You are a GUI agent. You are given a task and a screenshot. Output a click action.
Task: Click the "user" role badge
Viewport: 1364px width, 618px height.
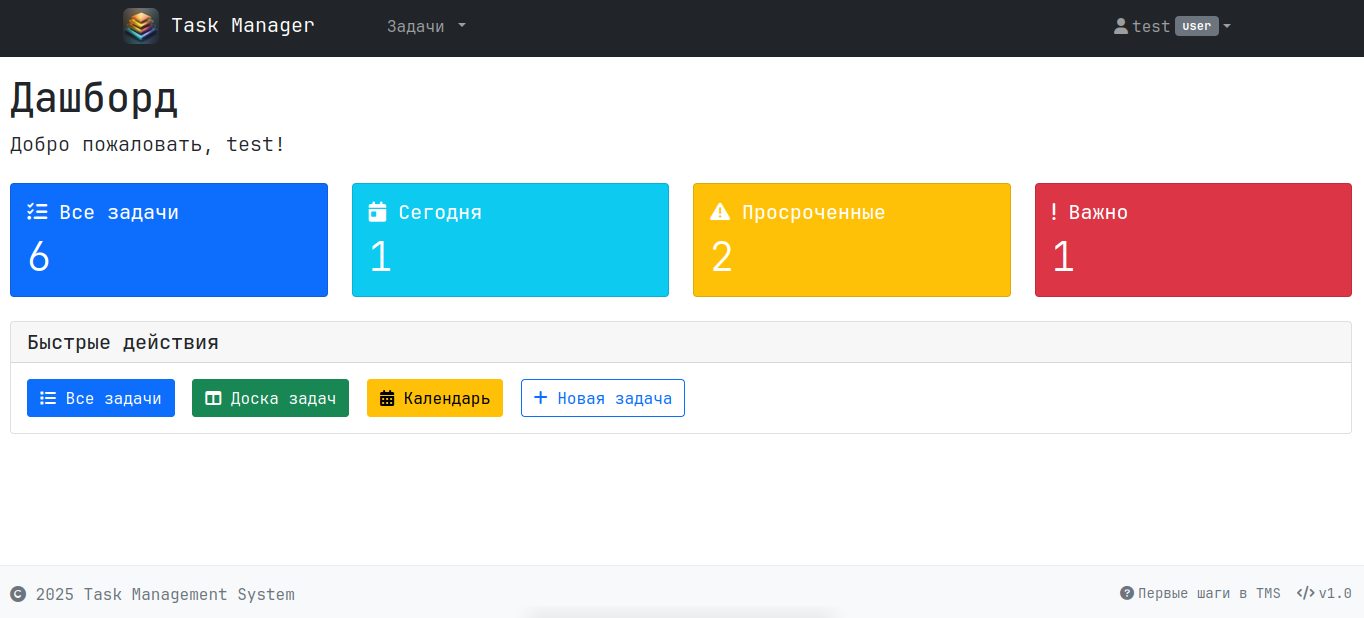(x=1196, y=26)
